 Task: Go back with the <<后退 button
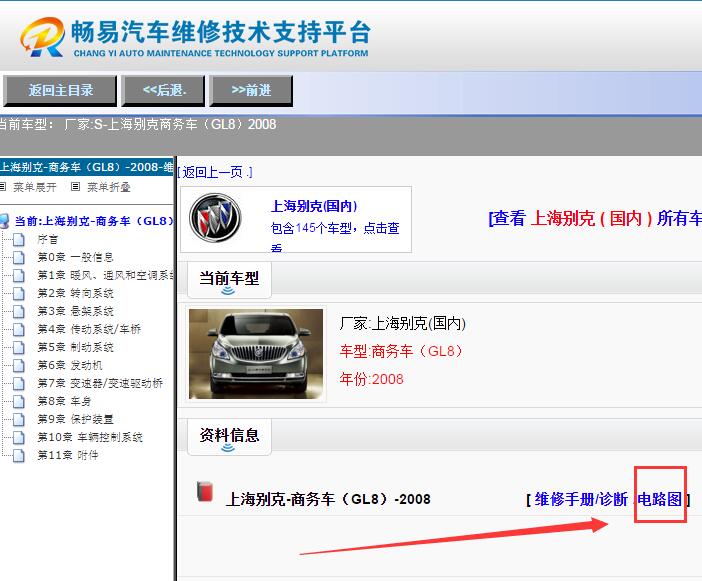[163, 90]
